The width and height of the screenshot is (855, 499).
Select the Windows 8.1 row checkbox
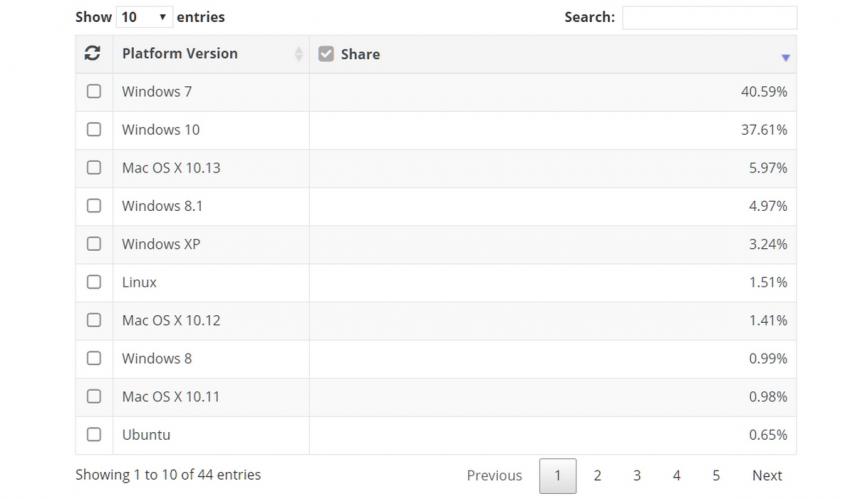pos(94,206)
